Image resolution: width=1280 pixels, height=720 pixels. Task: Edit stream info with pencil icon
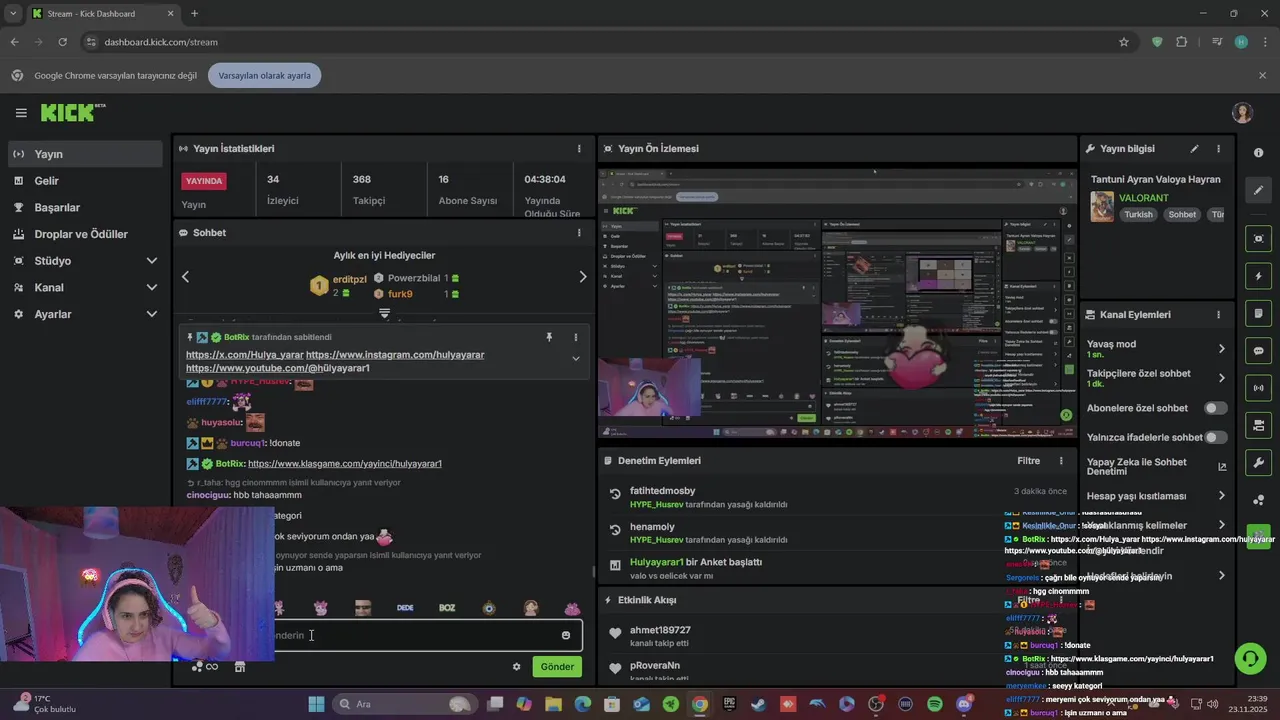(x=1194, y=149)
